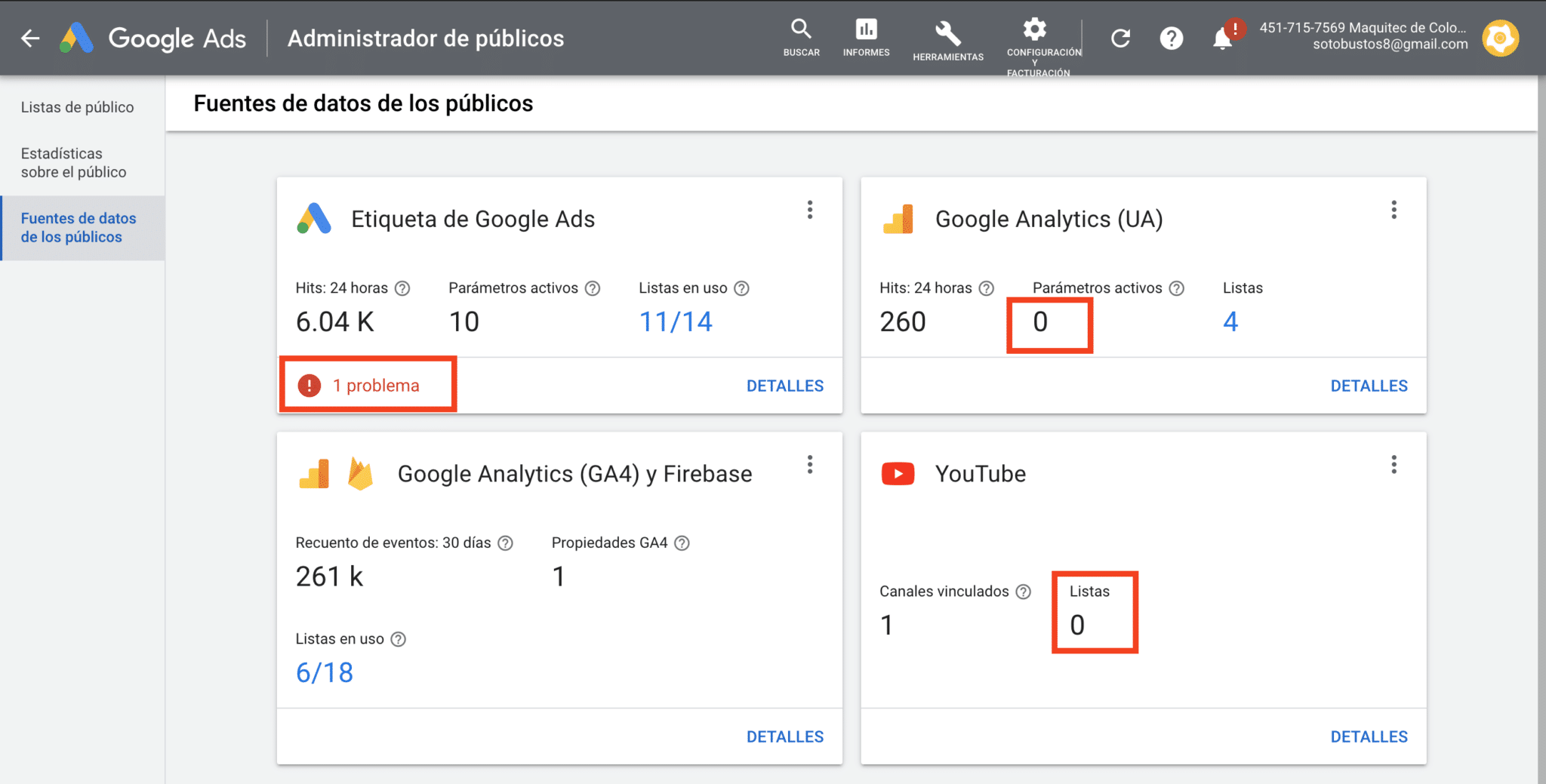Open the Buscar search tool

[x=801, y=38]
